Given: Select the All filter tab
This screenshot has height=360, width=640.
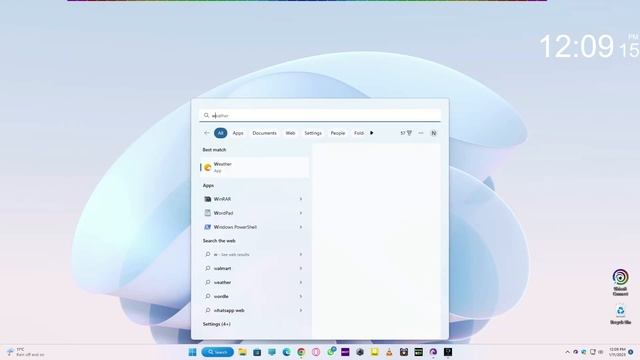Looking at the screenshot, I should tap(220, 133).
